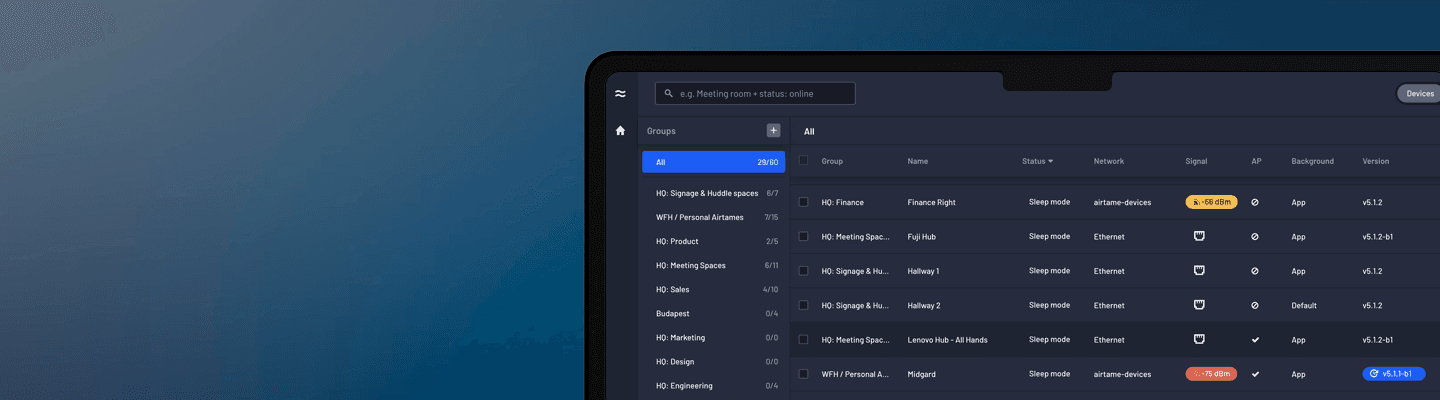Click the -75 dBm signal badge
1440x400 pixels.
click(x=1211, y=374)
